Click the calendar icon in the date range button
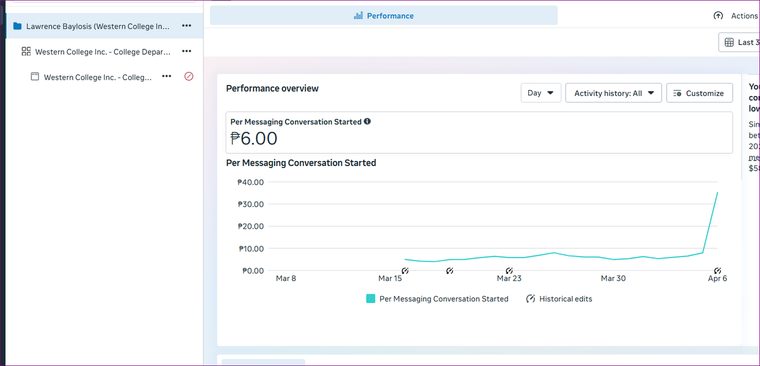Screen dimensions: 760x366 coord(729,42)
